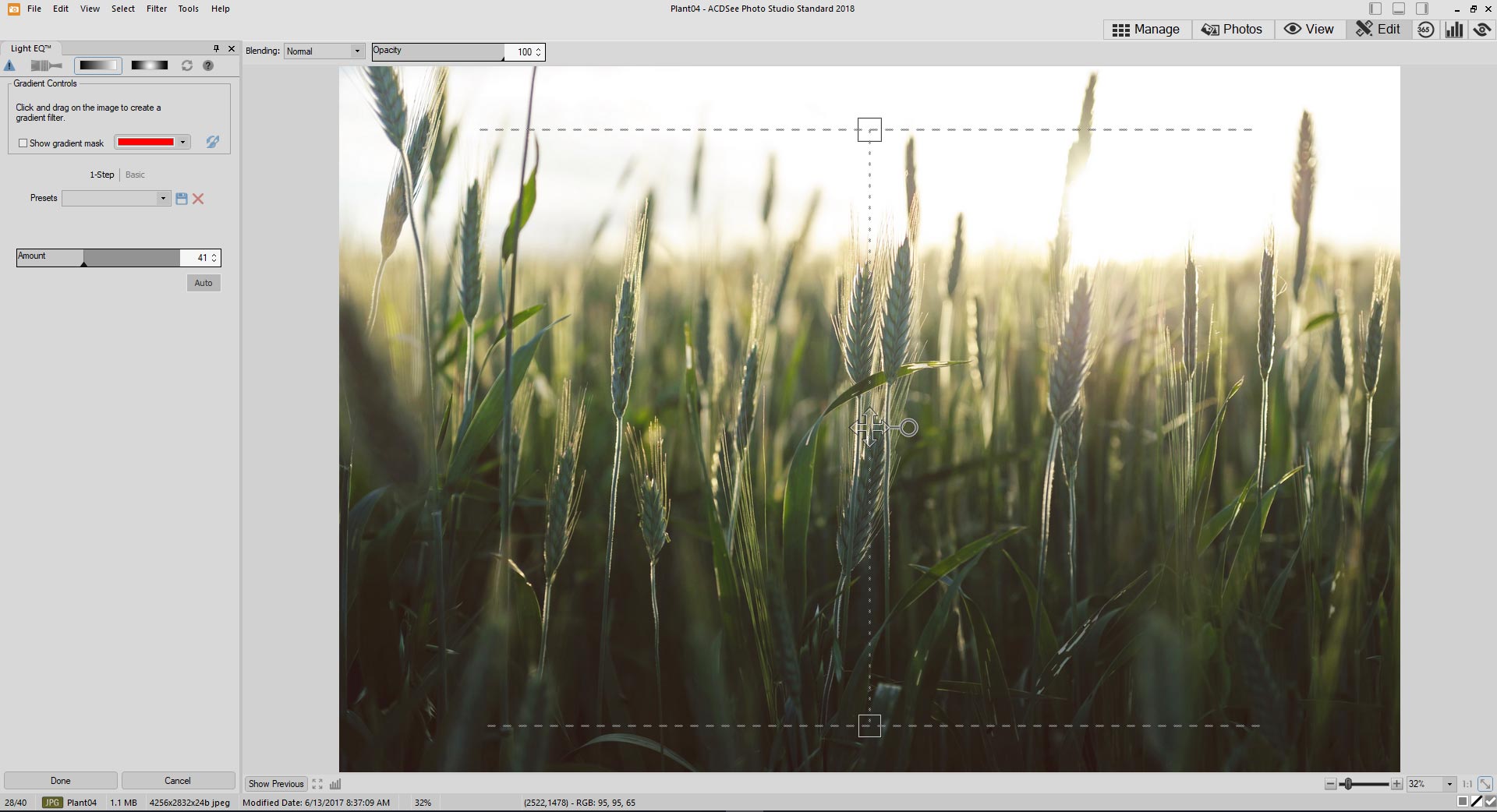Expand the Presets dropdown
The image size is (1497, 812).
pos(163,198)
